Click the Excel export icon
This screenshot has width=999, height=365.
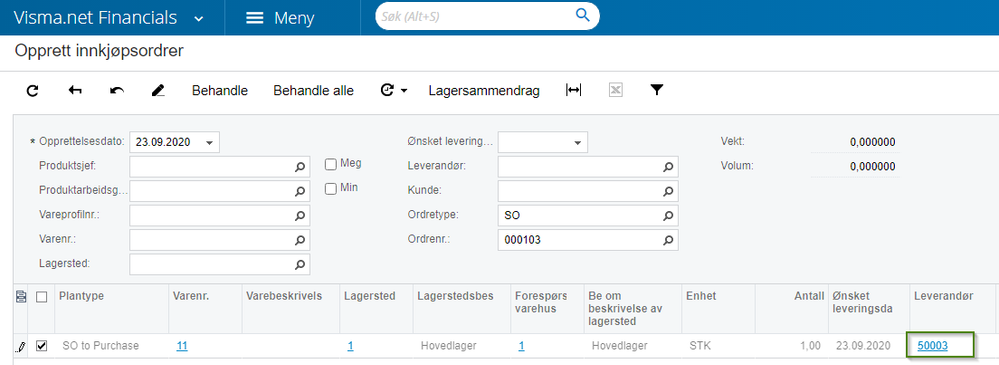615,91
